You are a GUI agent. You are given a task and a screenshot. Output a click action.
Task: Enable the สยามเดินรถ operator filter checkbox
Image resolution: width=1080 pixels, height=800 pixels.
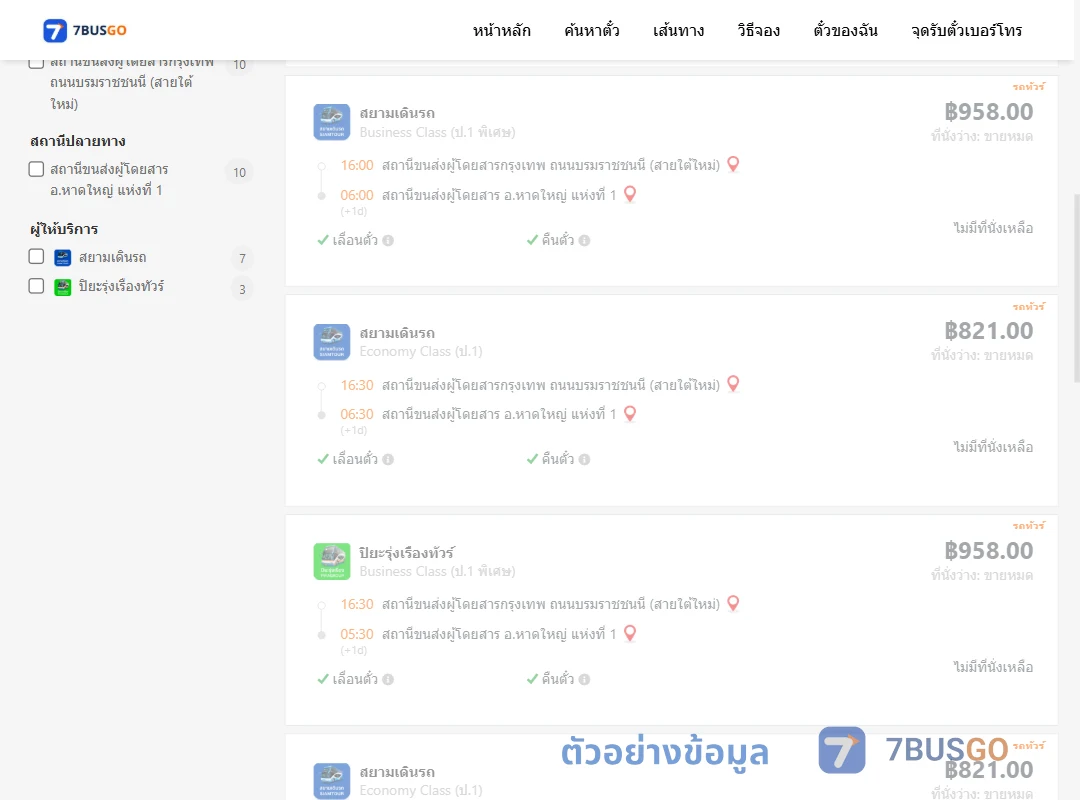click(37, 256)
